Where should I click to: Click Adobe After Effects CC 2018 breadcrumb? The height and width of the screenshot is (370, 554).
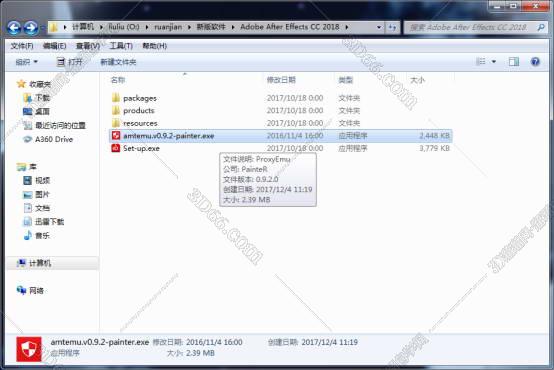point(290,27)
